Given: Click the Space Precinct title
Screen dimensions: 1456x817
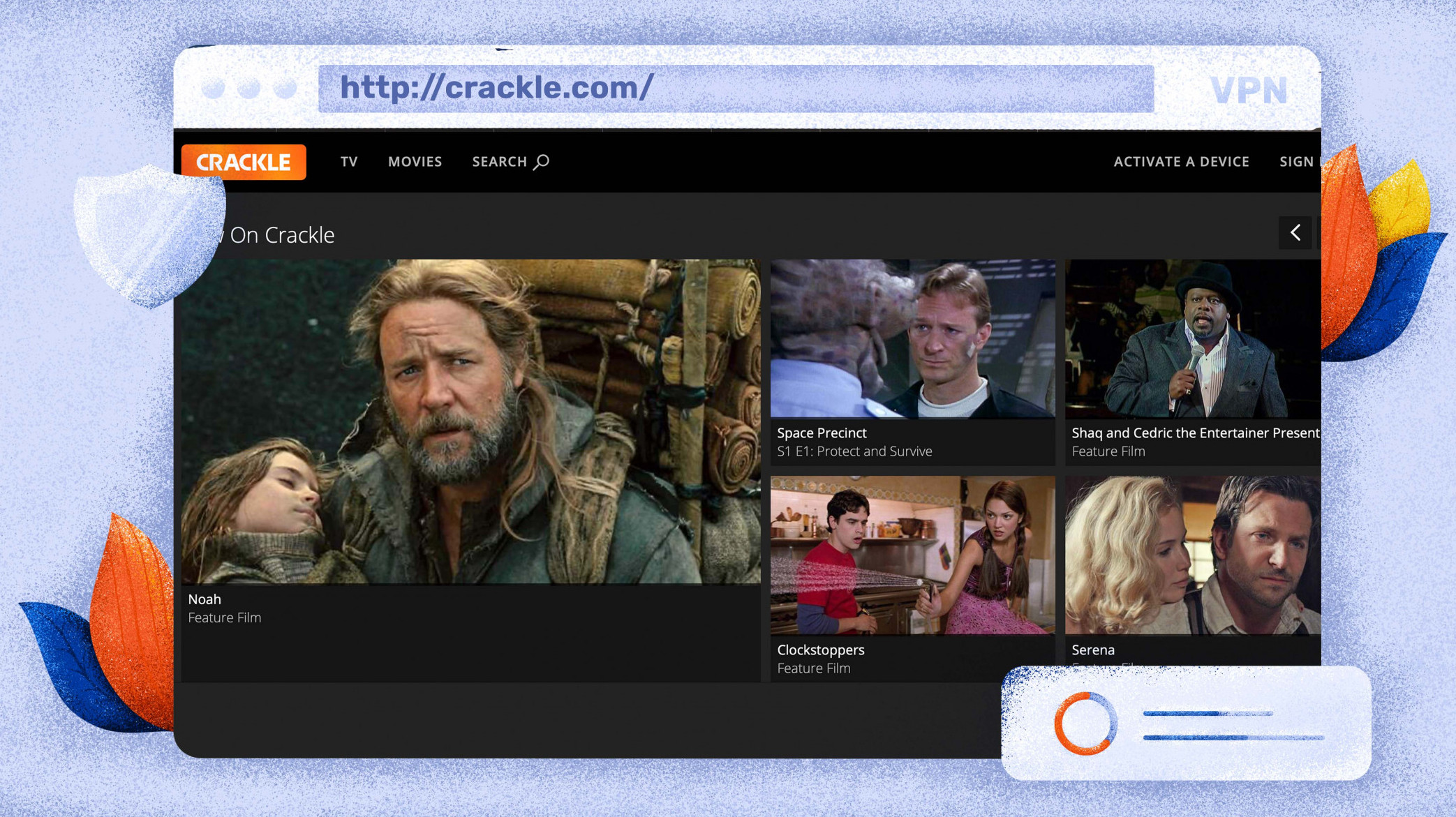Looking at the screenshot, I should (x=822, y=433).
